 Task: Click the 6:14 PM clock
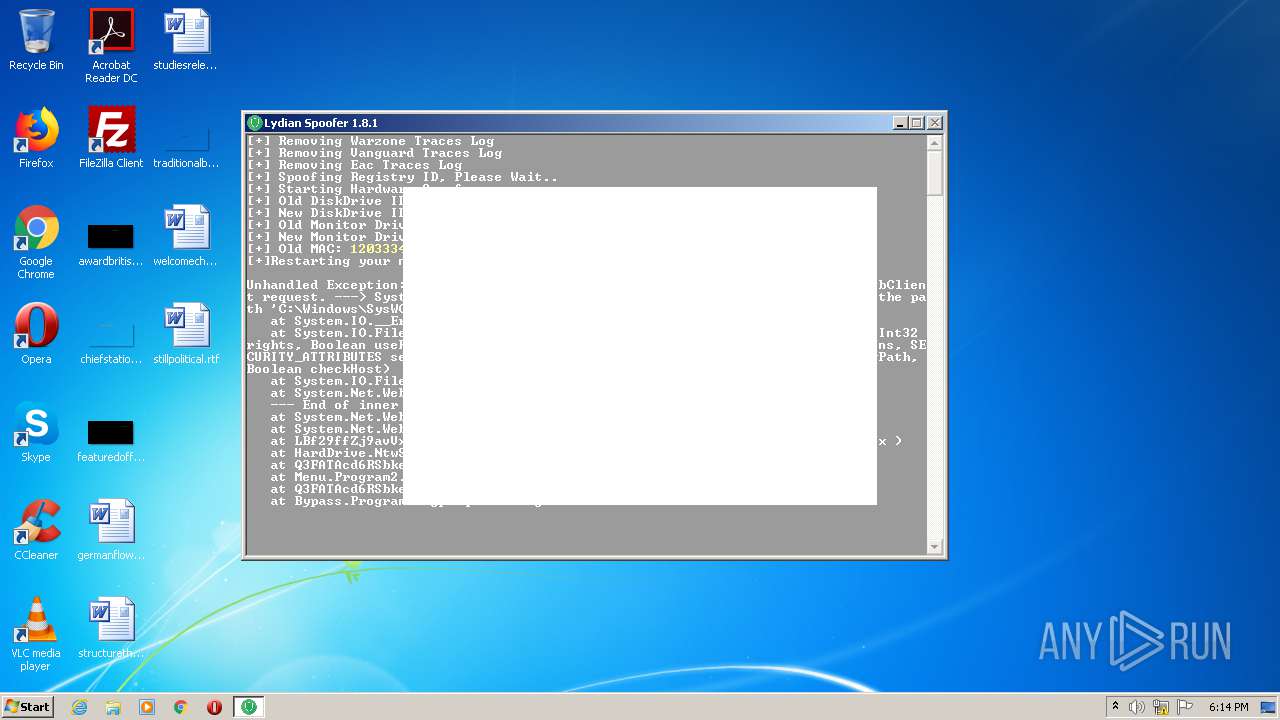1228,707
